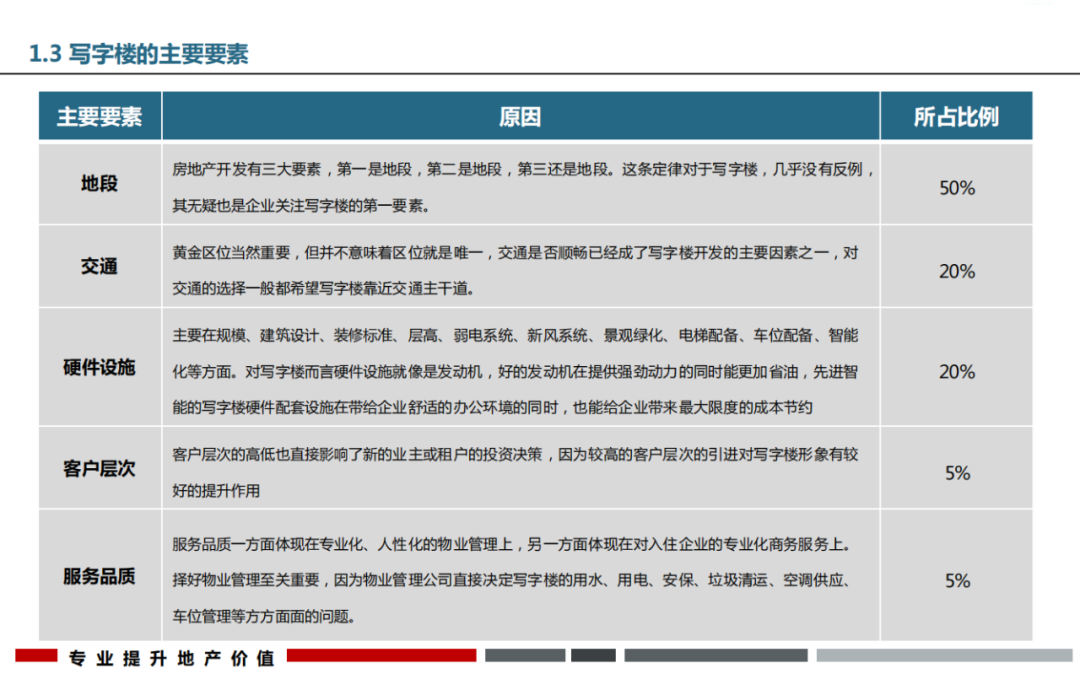This screenshot has height=674, width=1080.
Task: Click the 20% value in the 硬件设施 row
Action: coord(957,372)
